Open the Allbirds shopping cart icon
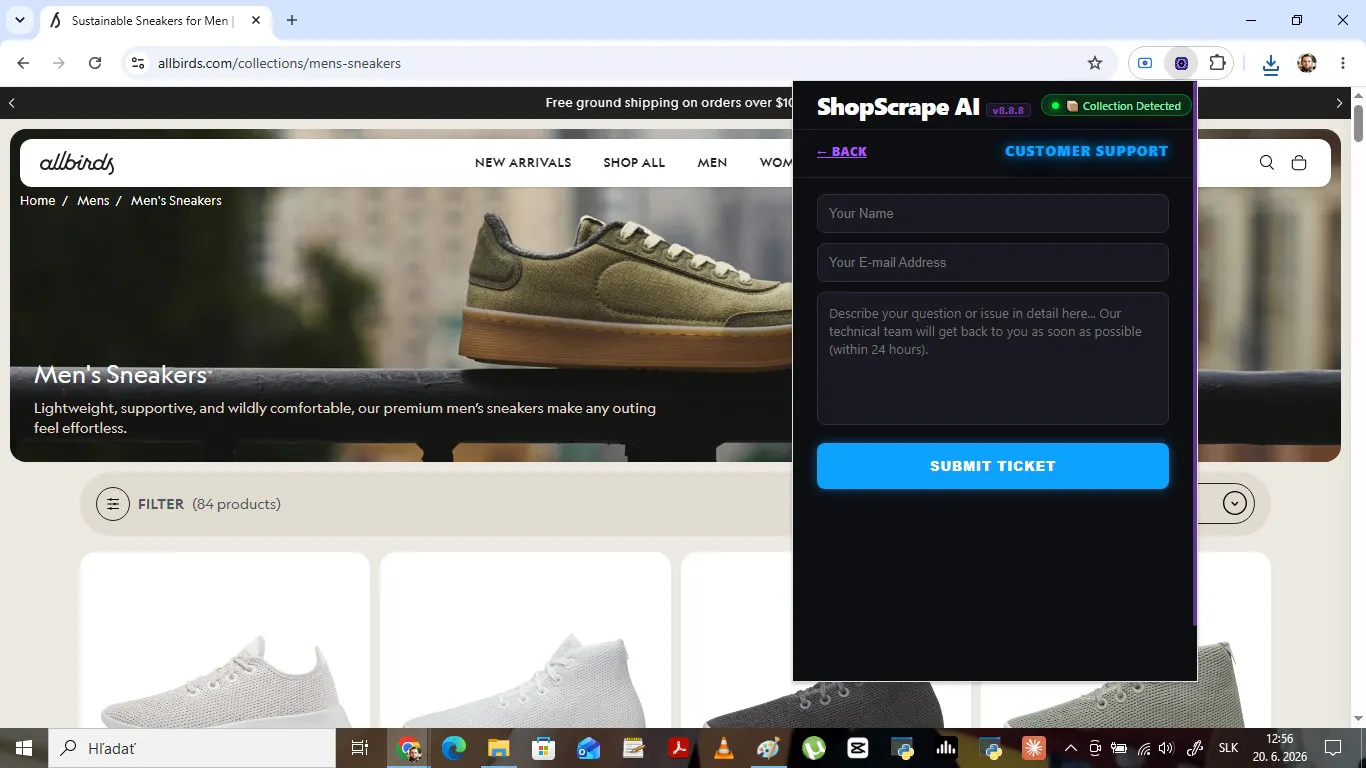Screen dimensions: 1366x768 (x=1299, y=163)
